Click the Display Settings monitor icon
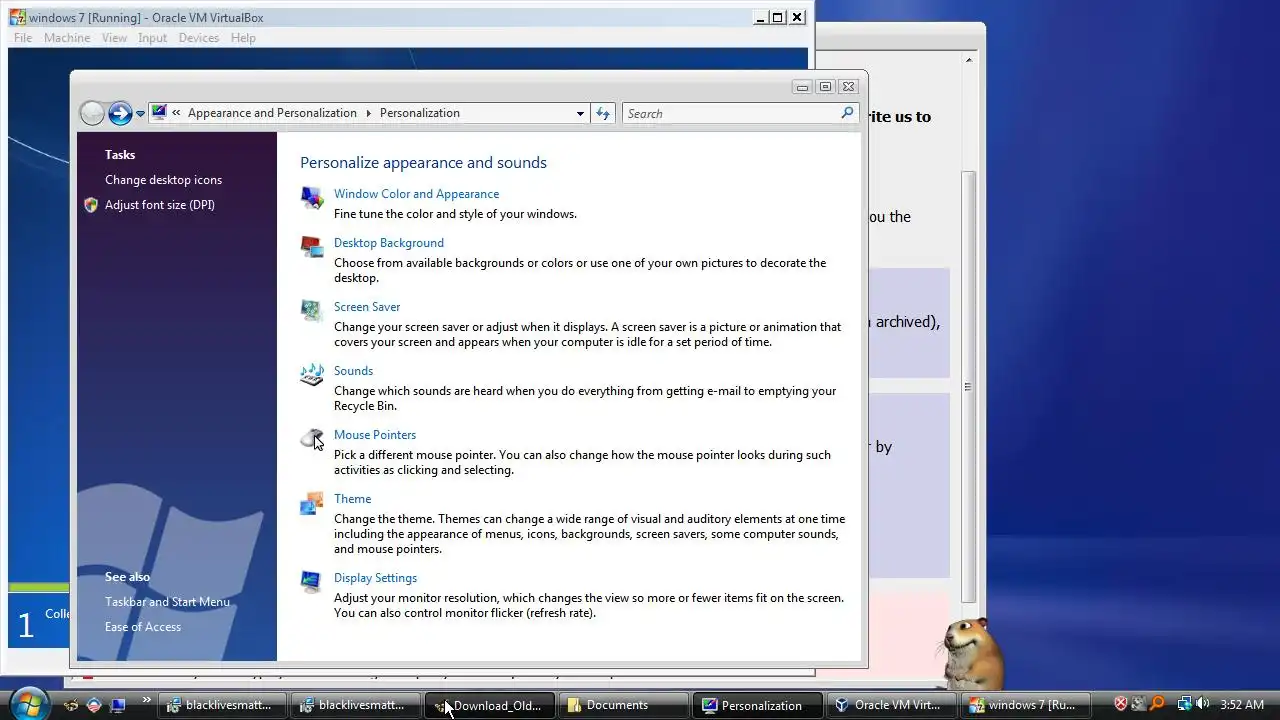 click(x=312, y=581)
